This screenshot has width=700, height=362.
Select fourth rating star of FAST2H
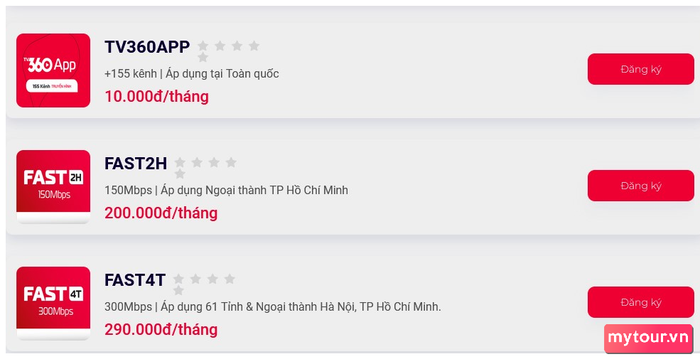click(x=231, y=162)
